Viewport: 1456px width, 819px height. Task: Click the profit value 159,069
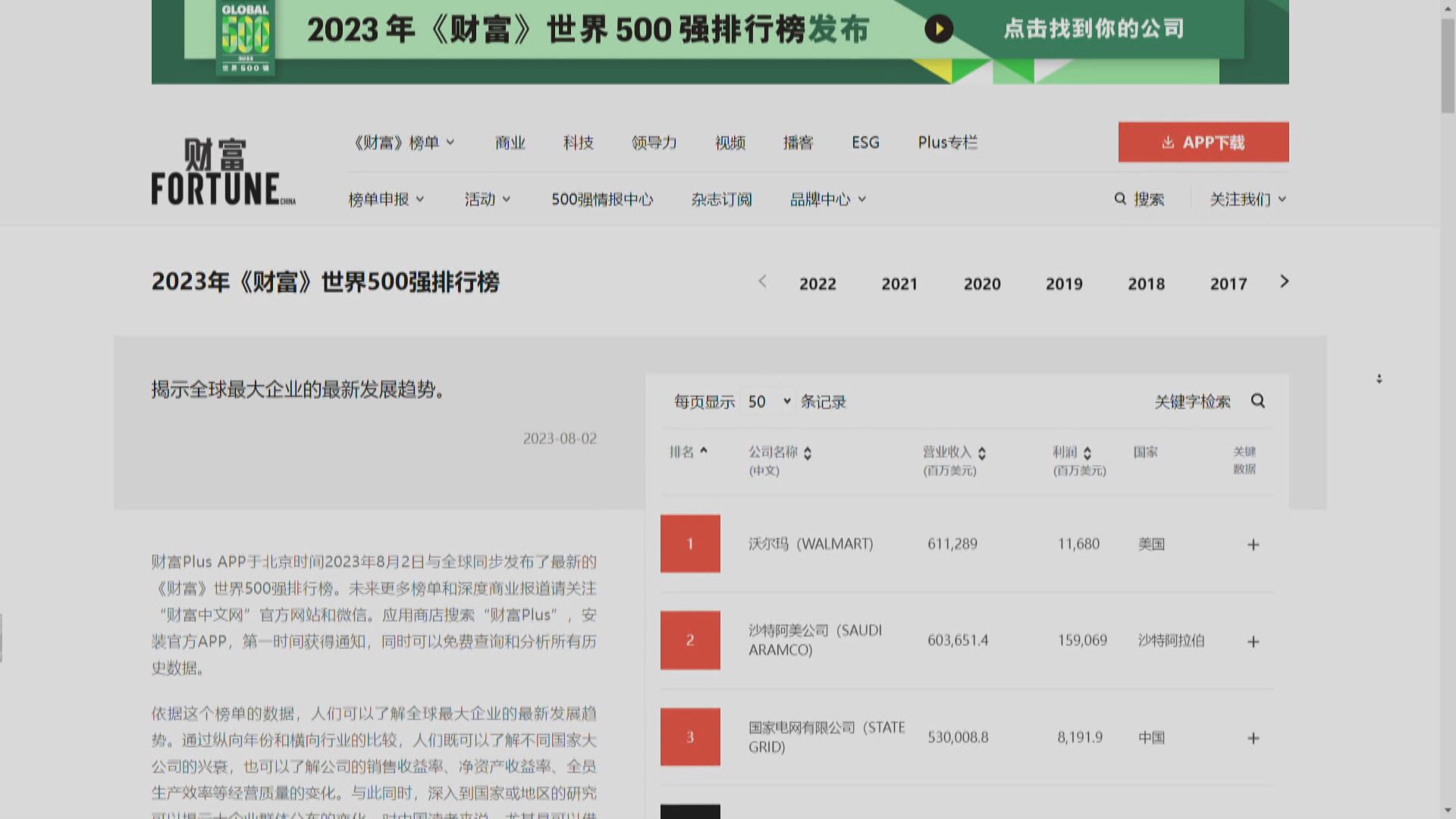click(x=1082, y=640)
